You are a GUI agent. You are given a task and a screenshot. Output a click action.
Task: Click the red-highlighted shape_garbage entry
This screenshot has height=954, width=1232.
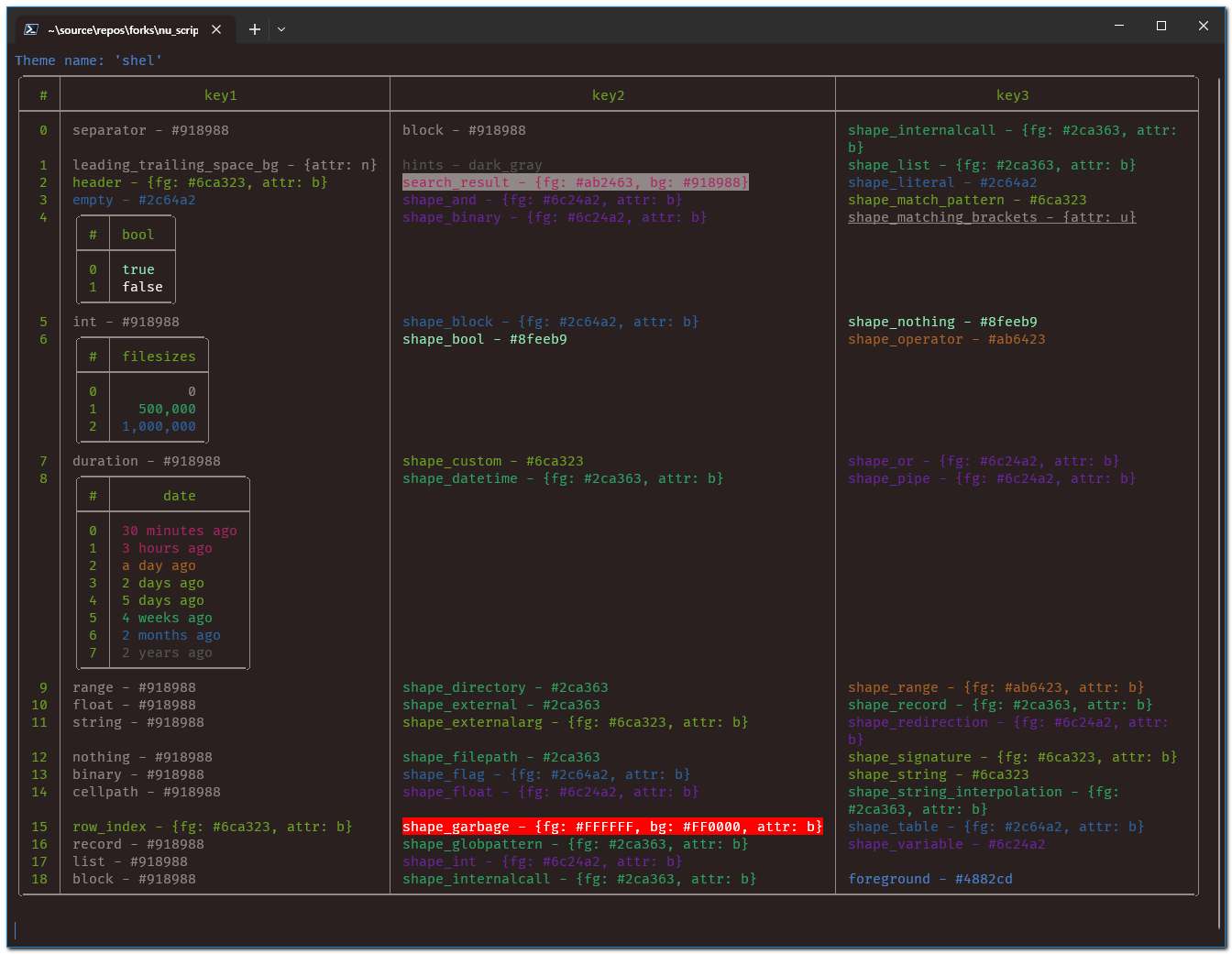[613, 827]
